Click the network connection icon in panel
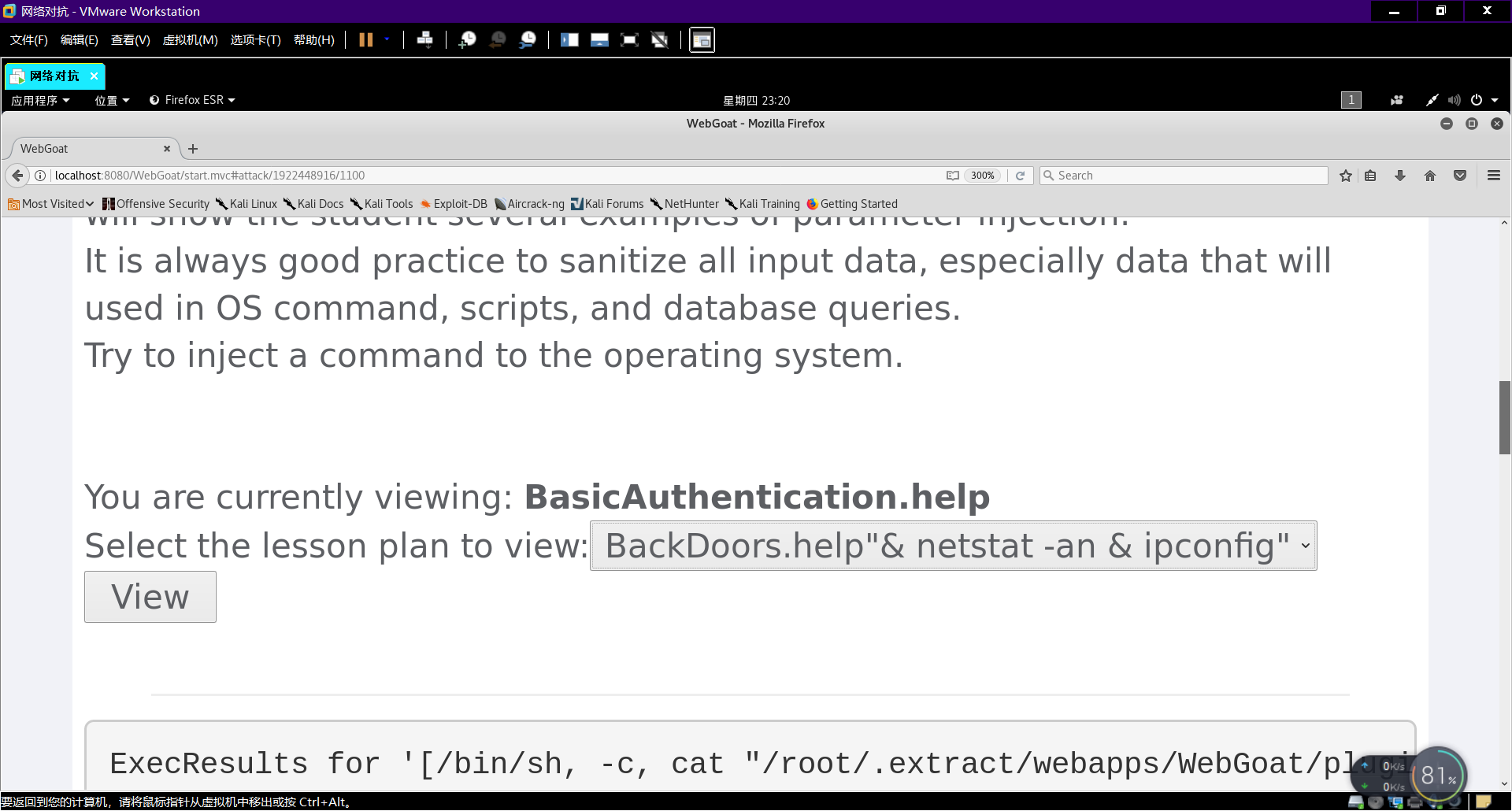The height and width of the screenshot is (811, 1512). [x=1432, y=100]
